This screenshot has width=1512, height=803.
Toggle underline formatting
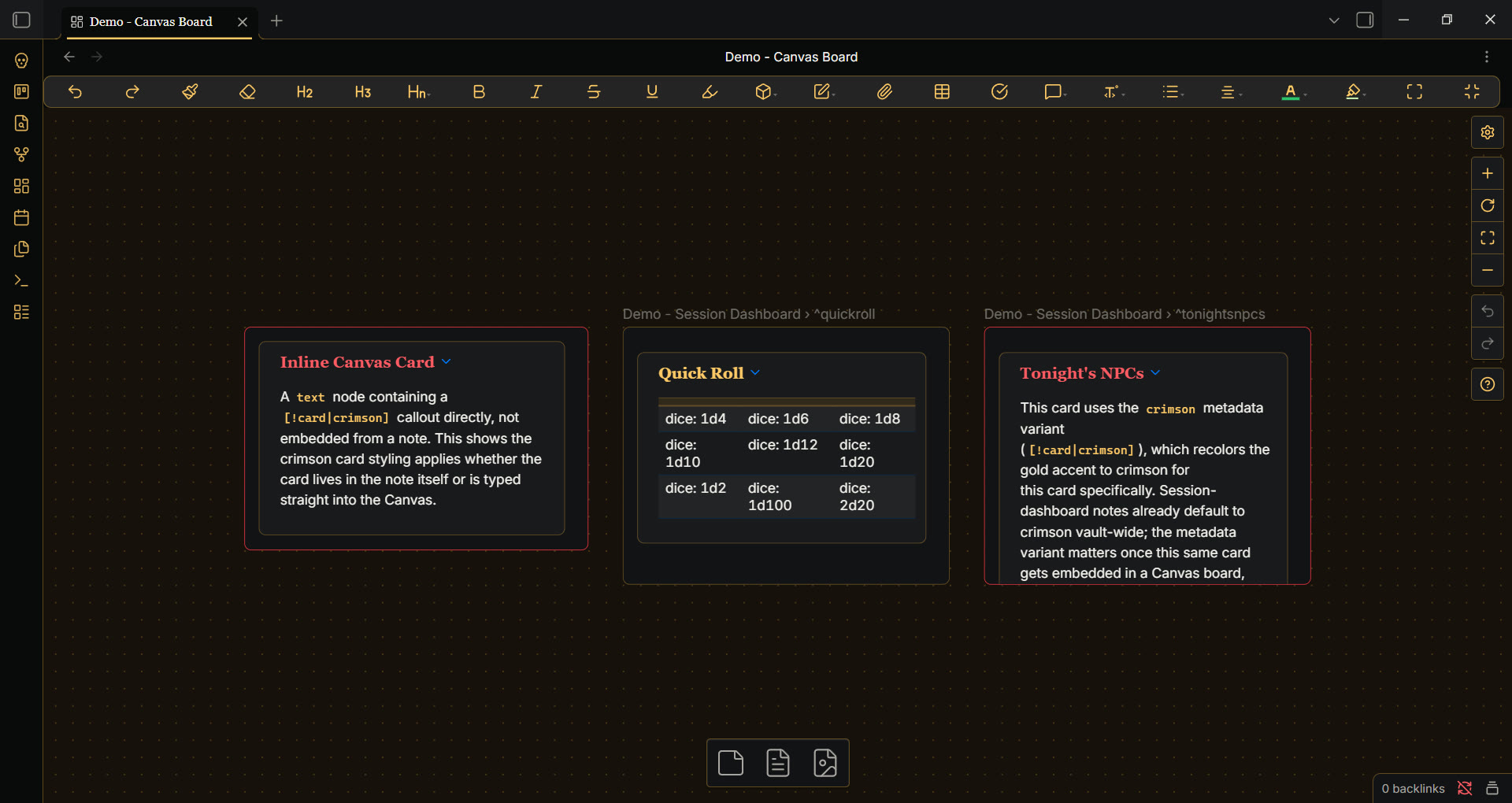click(x=652, y=92)
